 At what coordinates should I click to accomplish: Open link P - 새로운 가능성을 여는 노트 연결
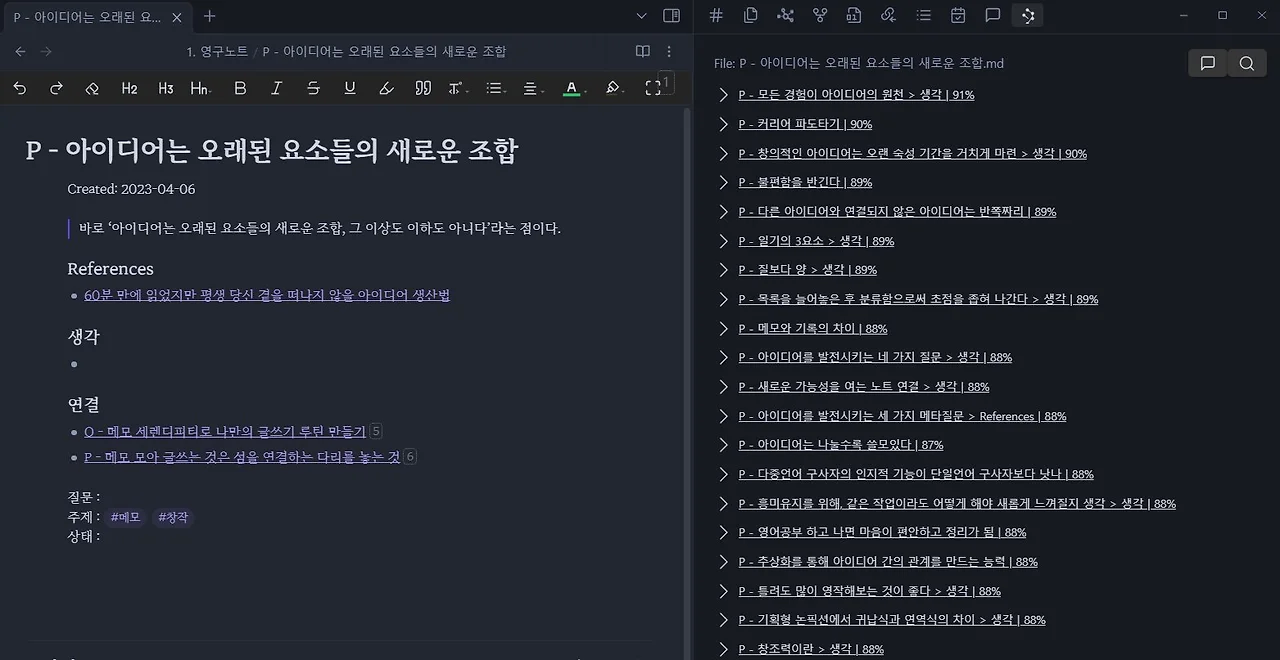pyautogui.click(x=864, y=387)
